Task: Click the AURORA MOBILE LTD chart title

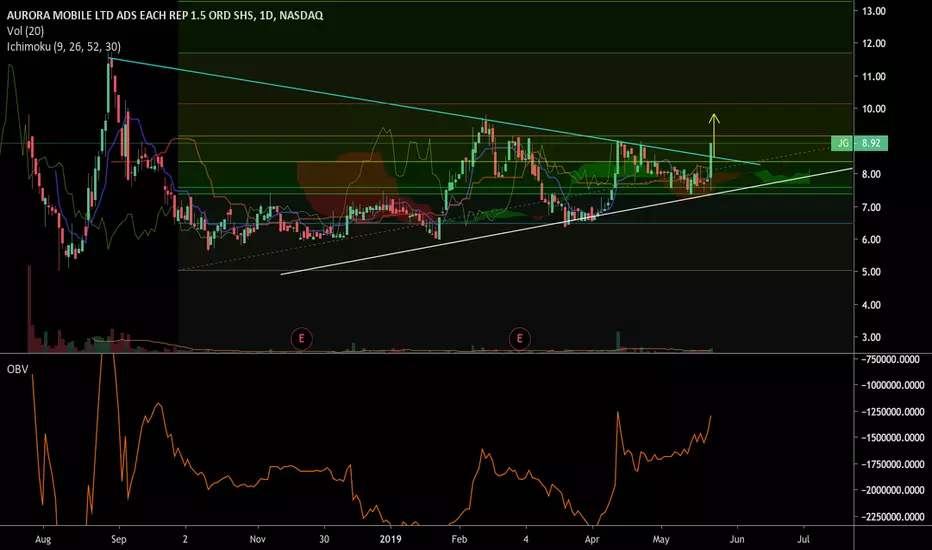Action: coord(165,15)
